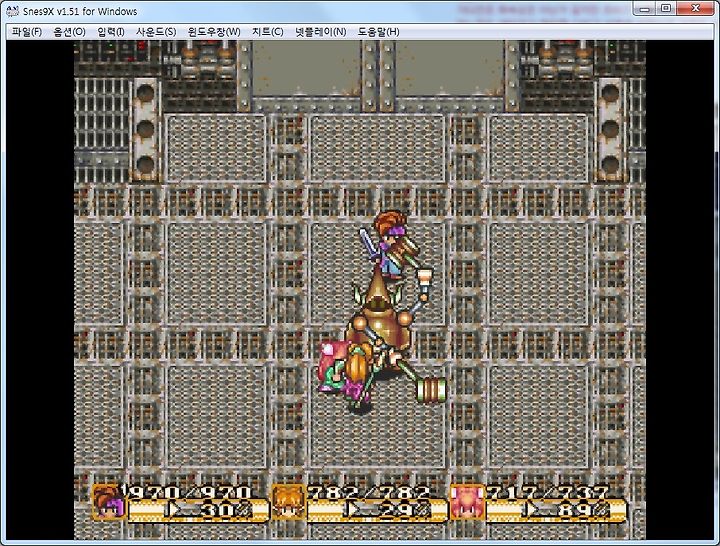Open the 치트(C) menu
This screenshot has height=546, width=720.
[268, 32]
